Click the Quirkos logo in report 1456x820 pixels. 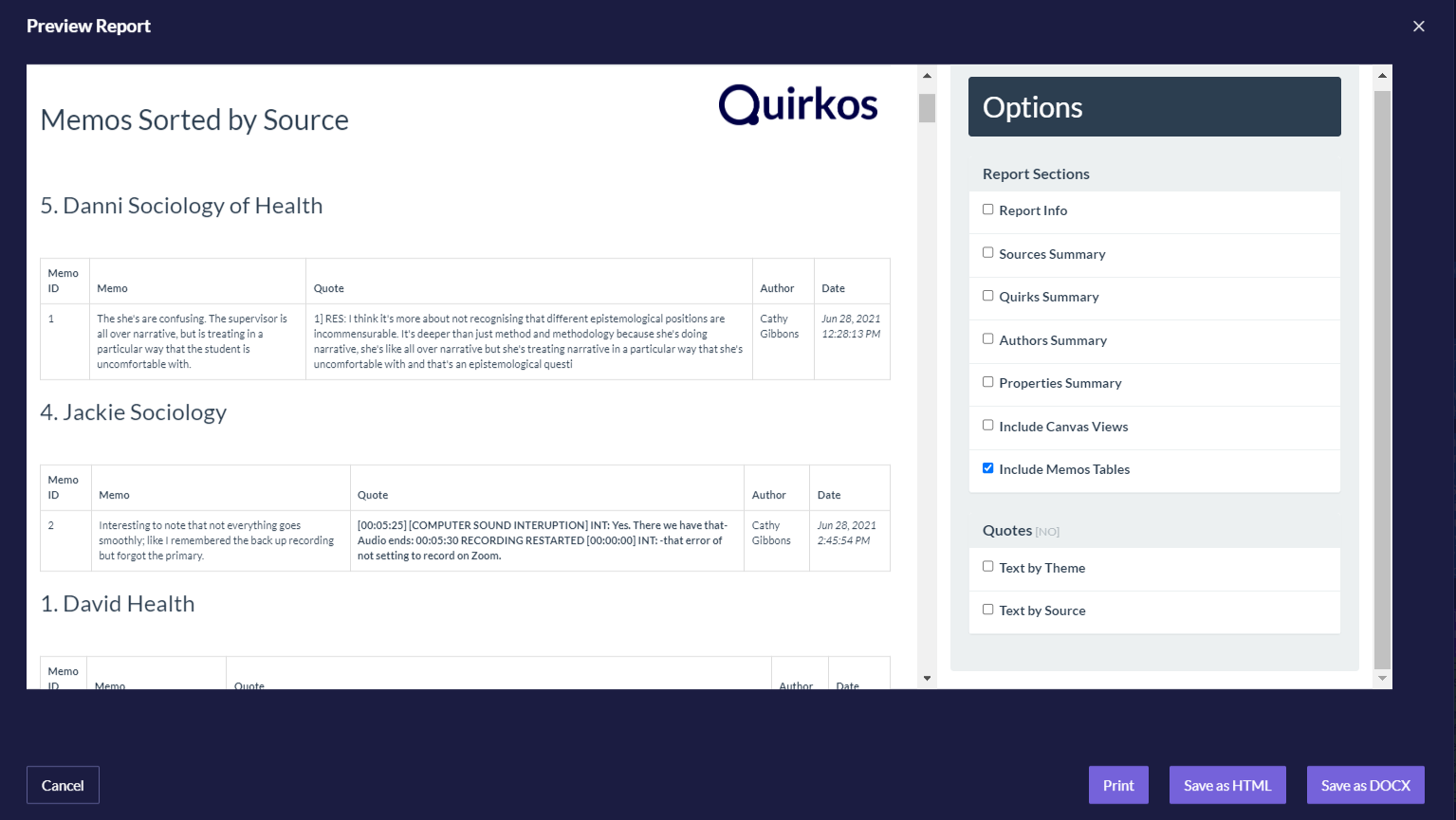(x=798, y=105)
